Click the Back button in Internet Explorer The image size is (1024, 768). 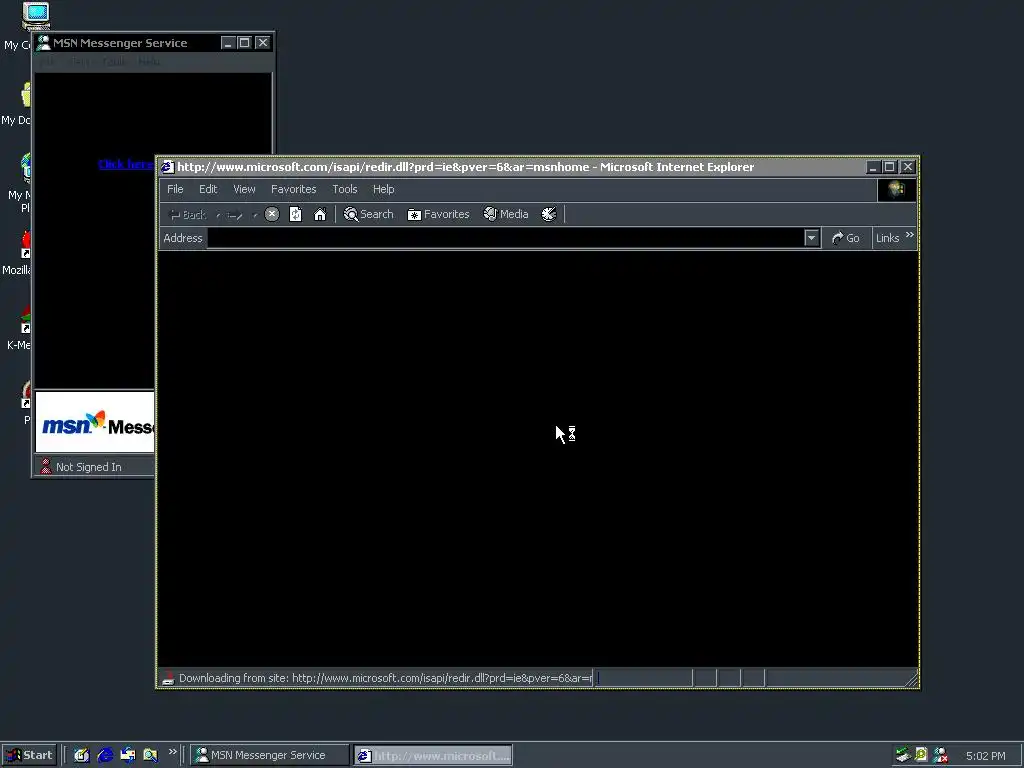[x=187, y=214]
